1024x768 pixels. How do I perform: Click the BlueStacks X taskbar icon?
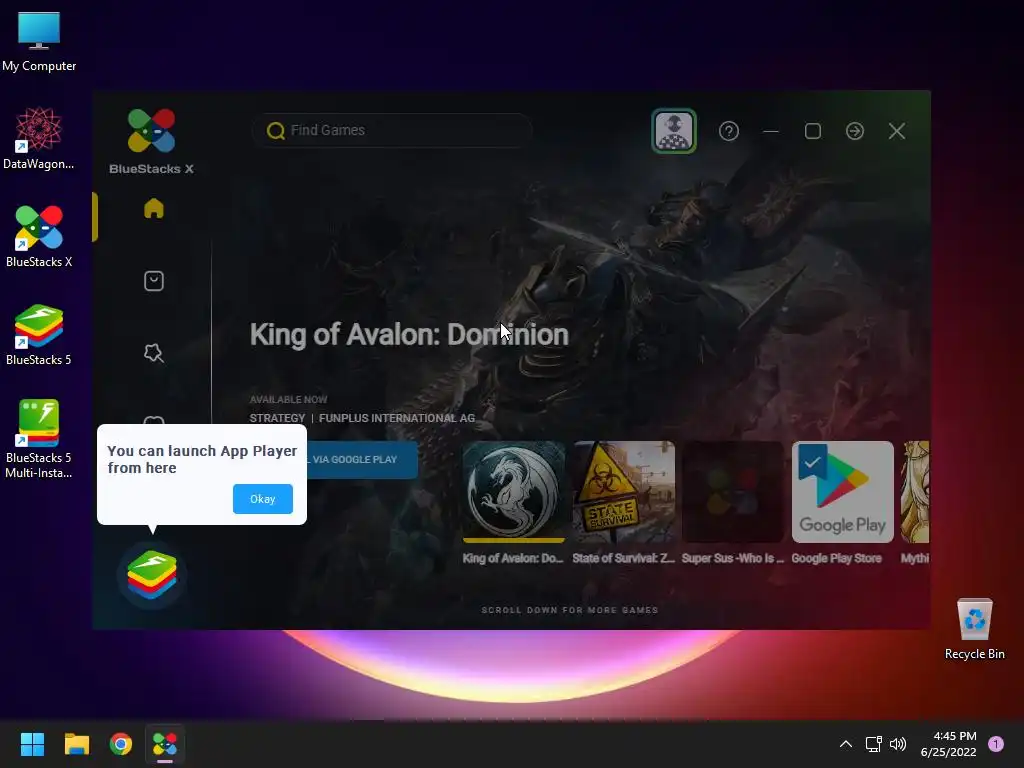pos(165,744)
